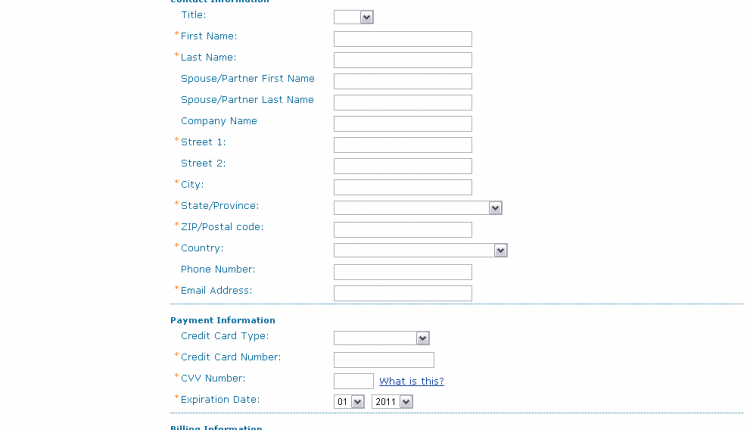Open the Country selection dropdown
The width and height of the screenshot is (750, 430).
[420, 250]
